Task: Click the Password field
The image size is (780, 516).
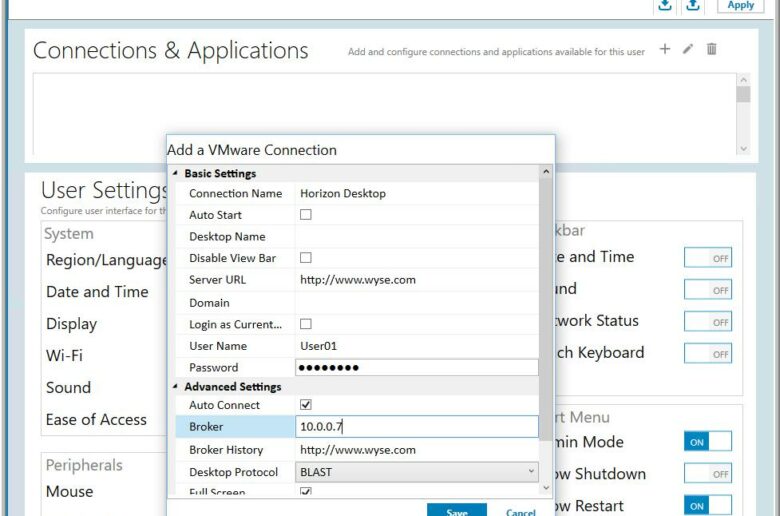Action: [416, 367]
